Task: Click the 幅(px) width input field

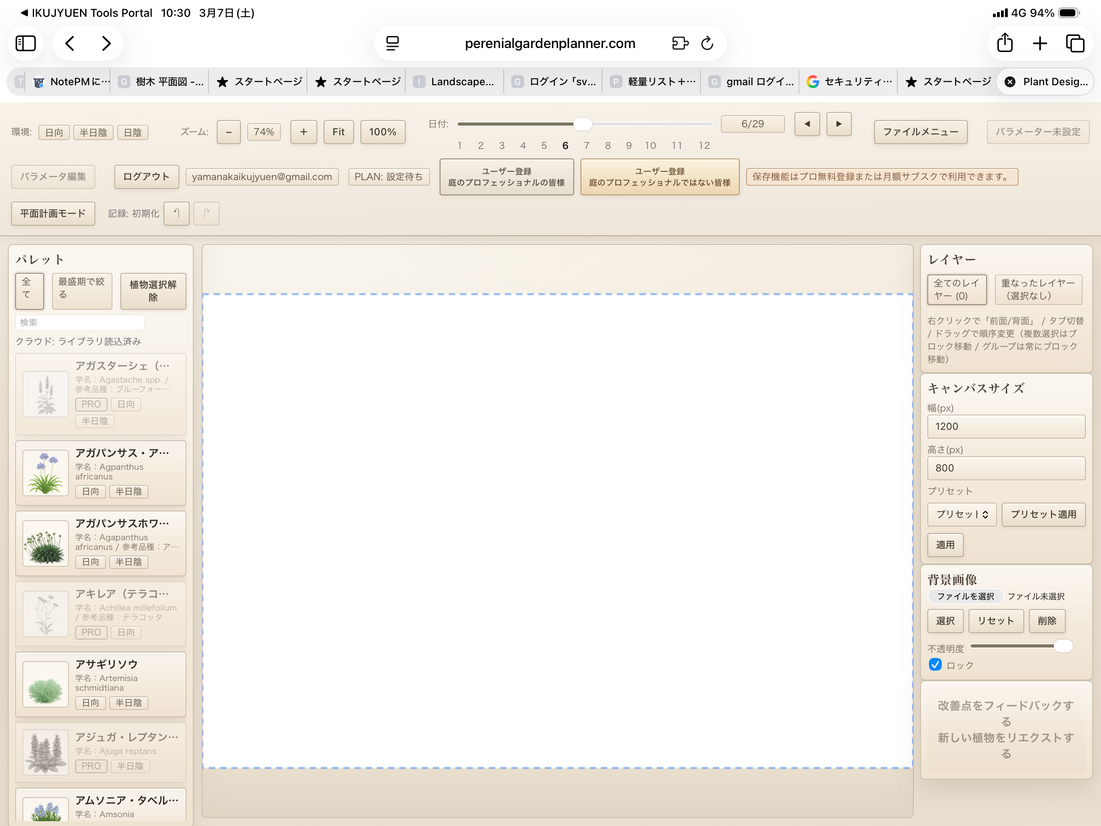Action: pos(1006,426)
